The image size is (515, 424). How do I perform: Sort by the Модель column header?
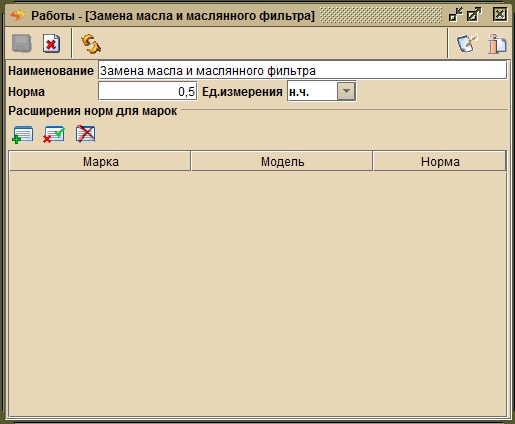[282, 161]
